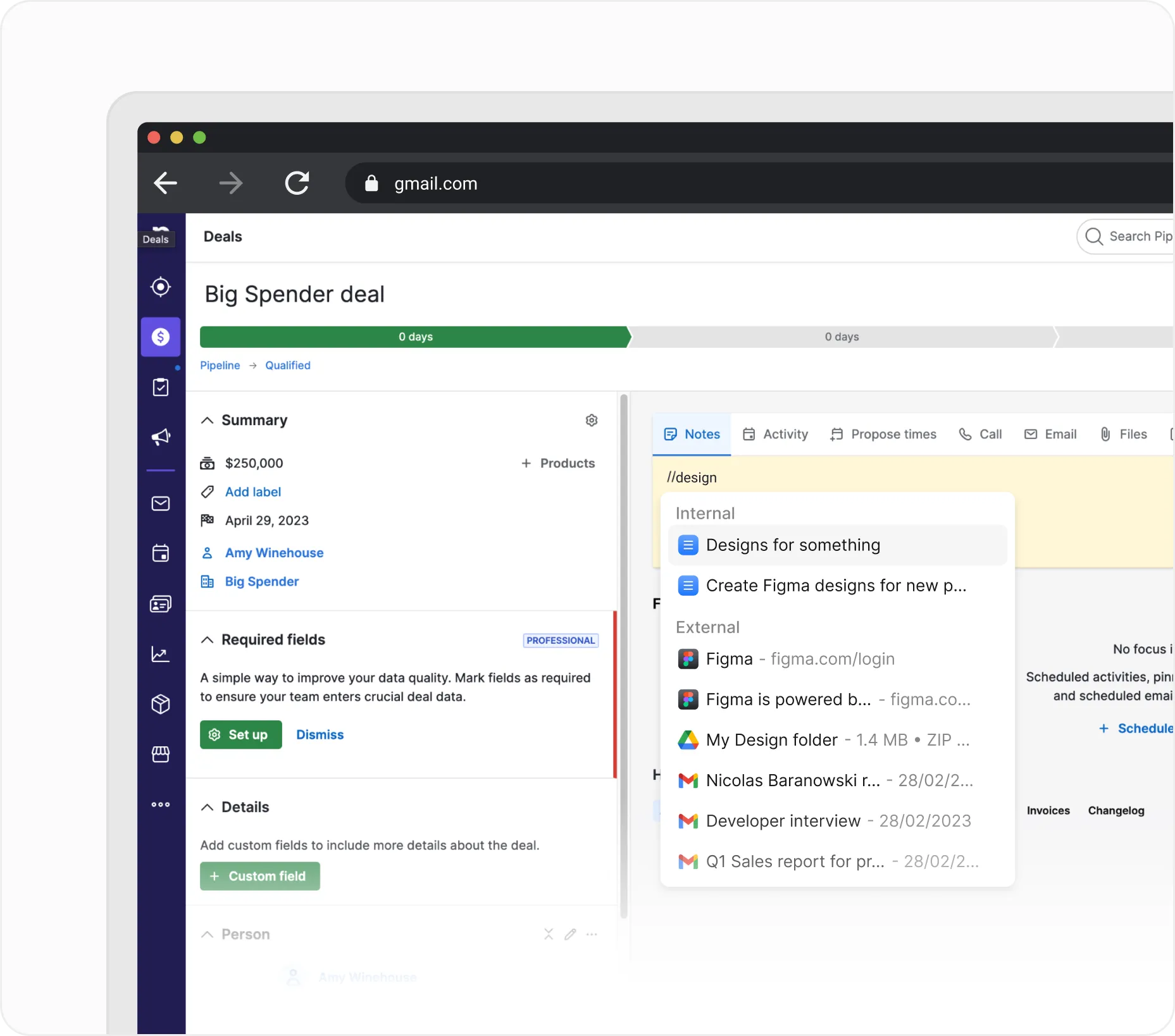Open Marketplace store icon in sidebar
The image size is (1175, 1036).
tap(161, 754)
